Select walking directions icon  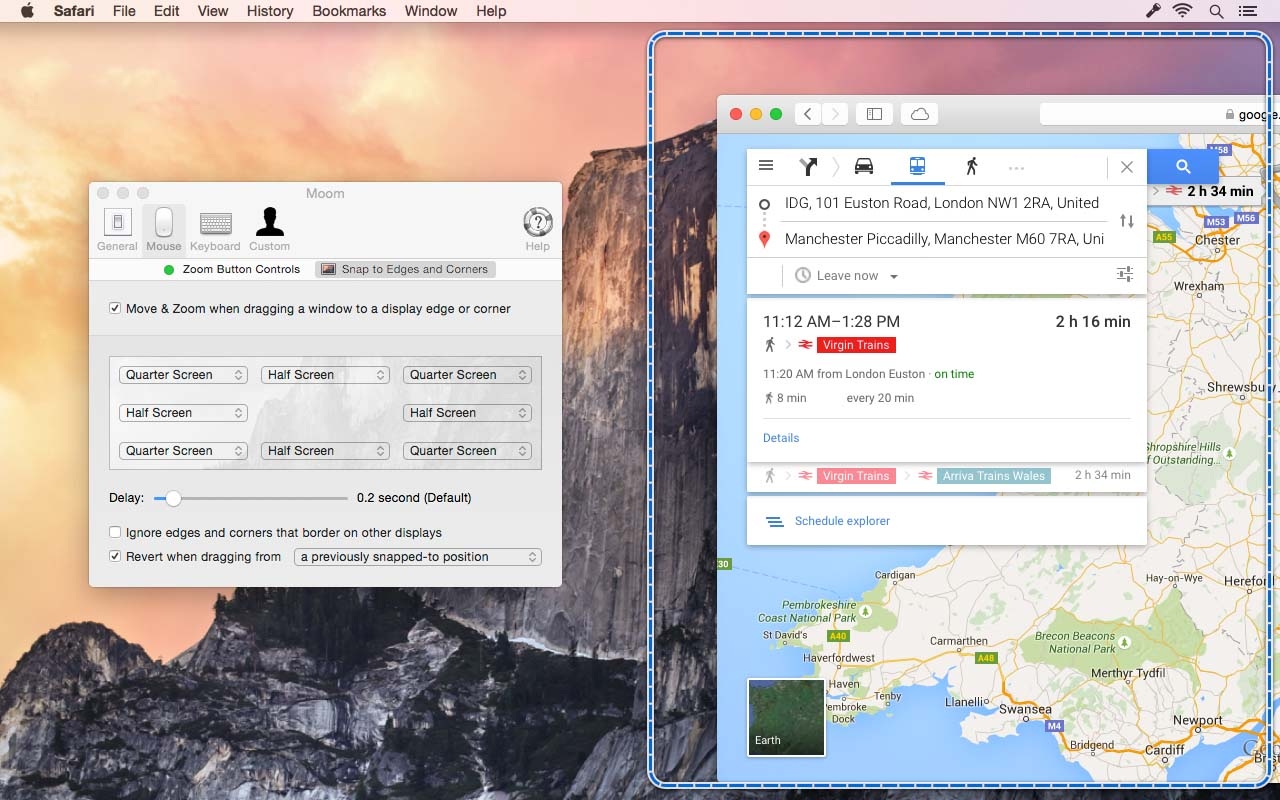pos(971,167)
